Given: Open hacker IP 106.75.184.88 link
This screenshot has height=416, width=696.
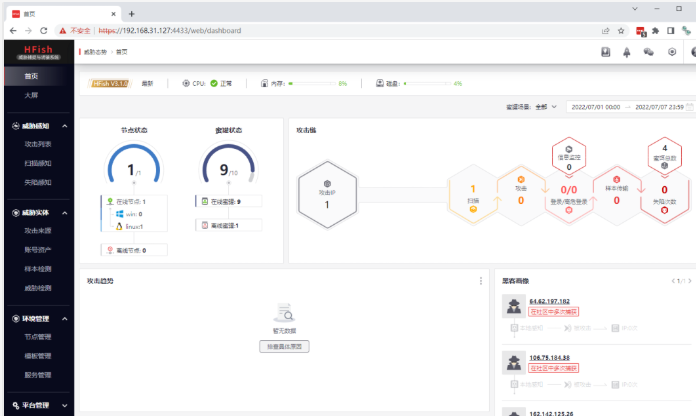Looking at the screenshot, I should [550, 358].
